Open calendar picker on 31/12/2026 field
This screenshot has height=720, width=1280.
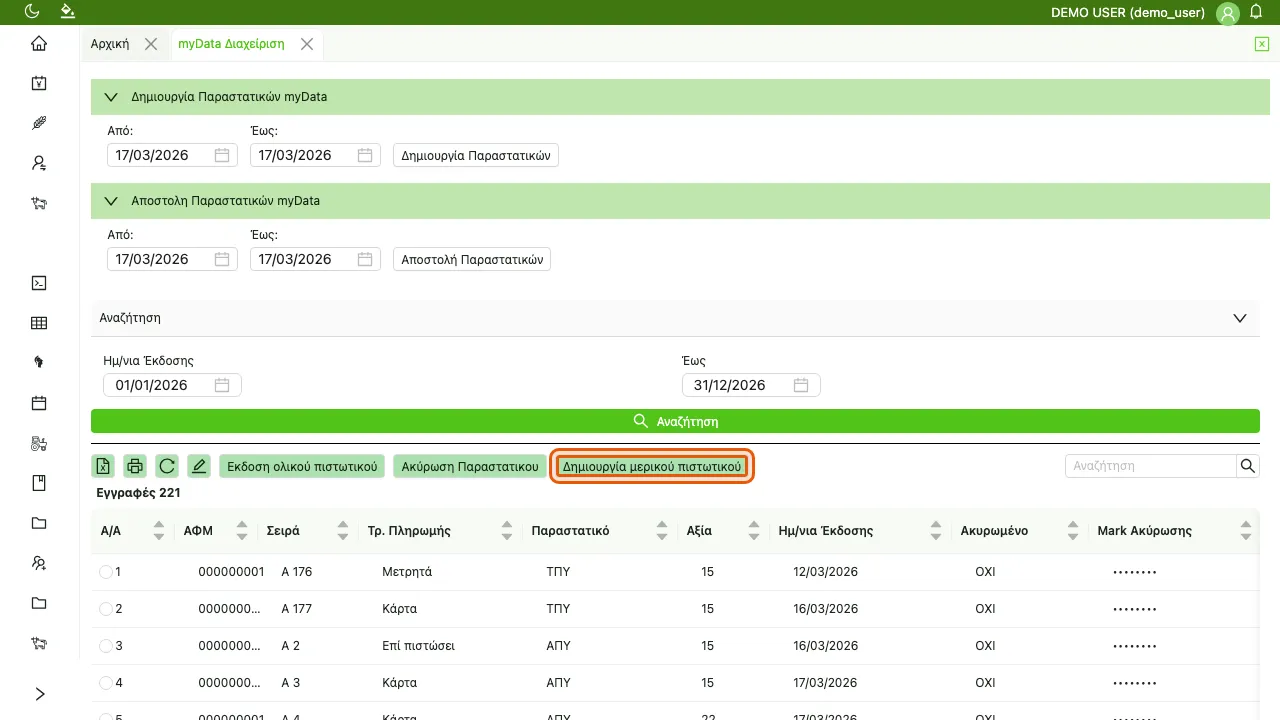pos(801,385)
